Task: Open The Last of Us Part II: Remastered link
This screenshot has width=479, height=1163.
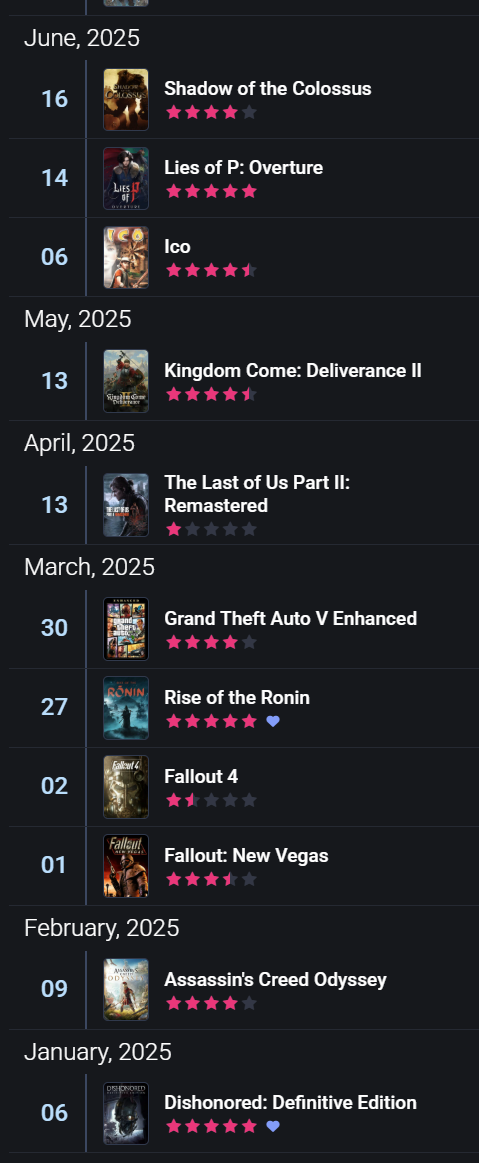Action: 257,494
